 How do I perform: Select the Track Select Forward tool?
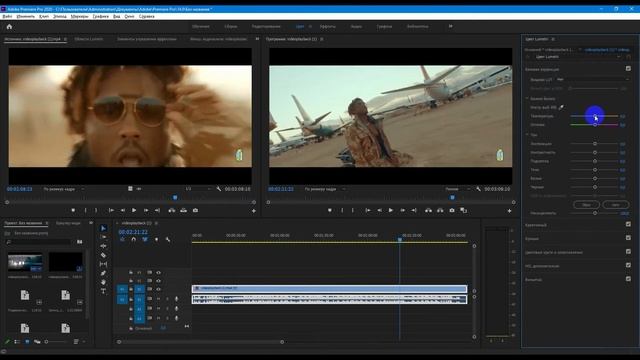pos(103,237)
